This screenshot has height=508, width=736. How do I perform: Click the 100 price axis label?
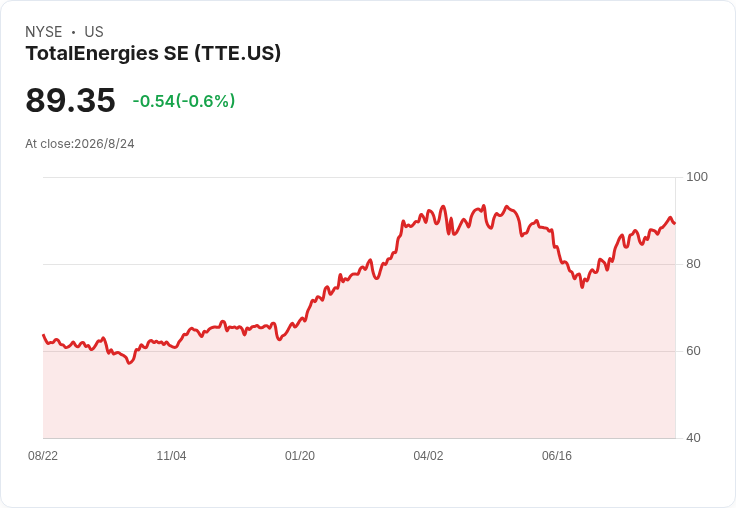click(x=697, y=177)
